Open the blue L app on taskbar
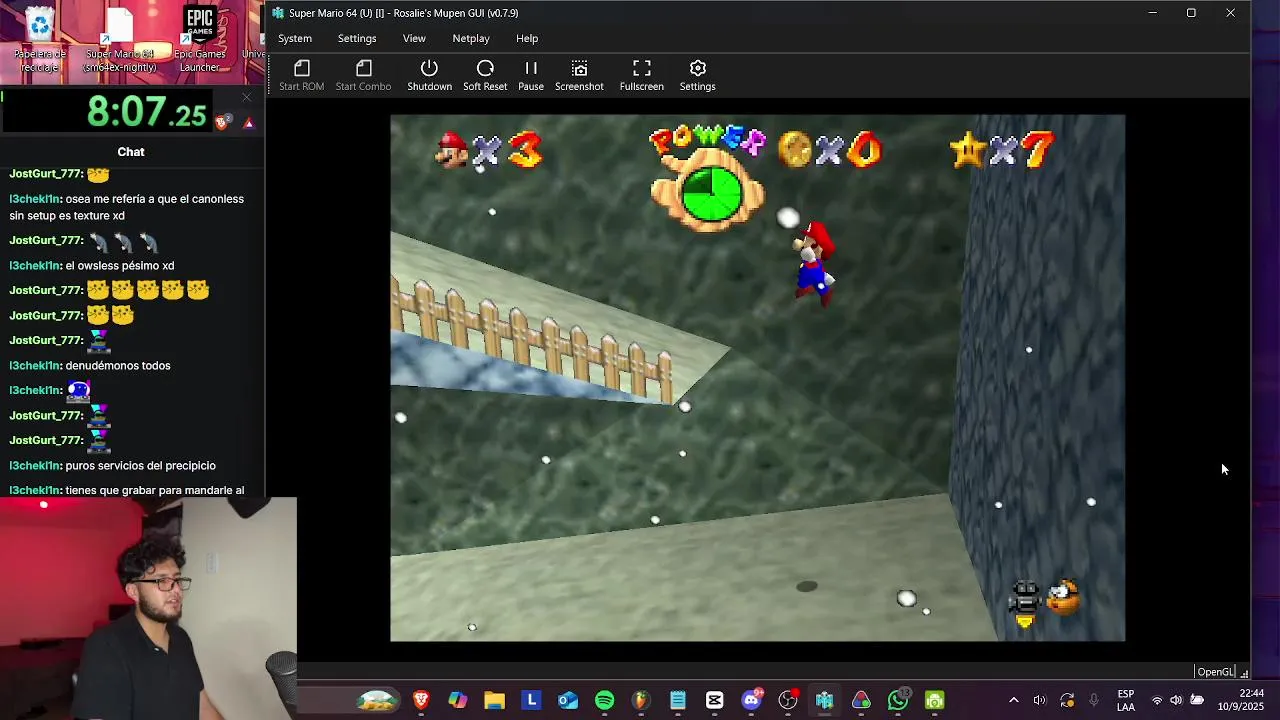The image size is (1280, 720). click(531, 700)
